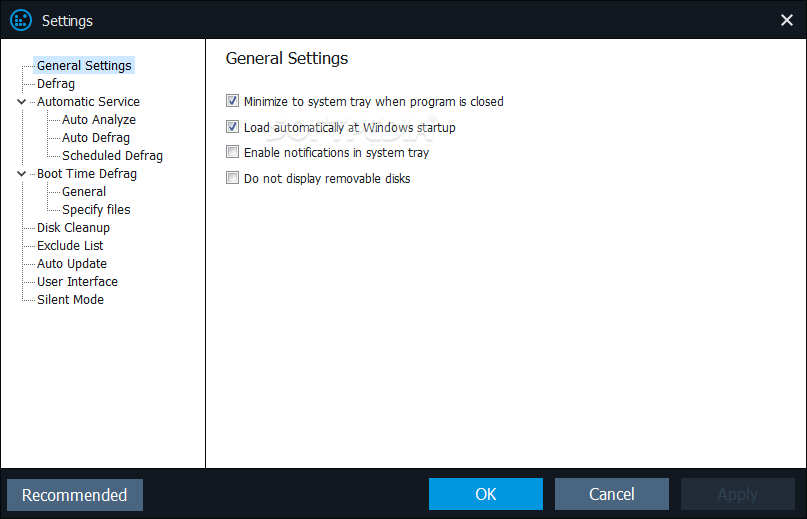The width and height of the screenshot is (807, 519).
Task: Open Auto Analyze settings page
Action: pos(99,119)
